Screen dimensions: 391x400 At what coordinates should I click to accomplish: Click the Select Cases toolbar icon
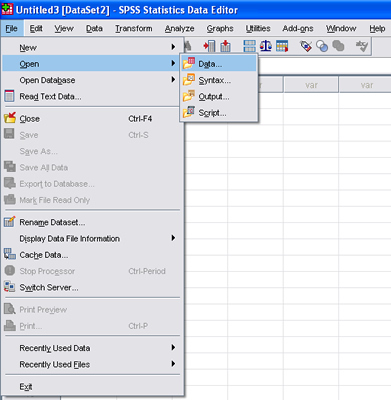282,46
